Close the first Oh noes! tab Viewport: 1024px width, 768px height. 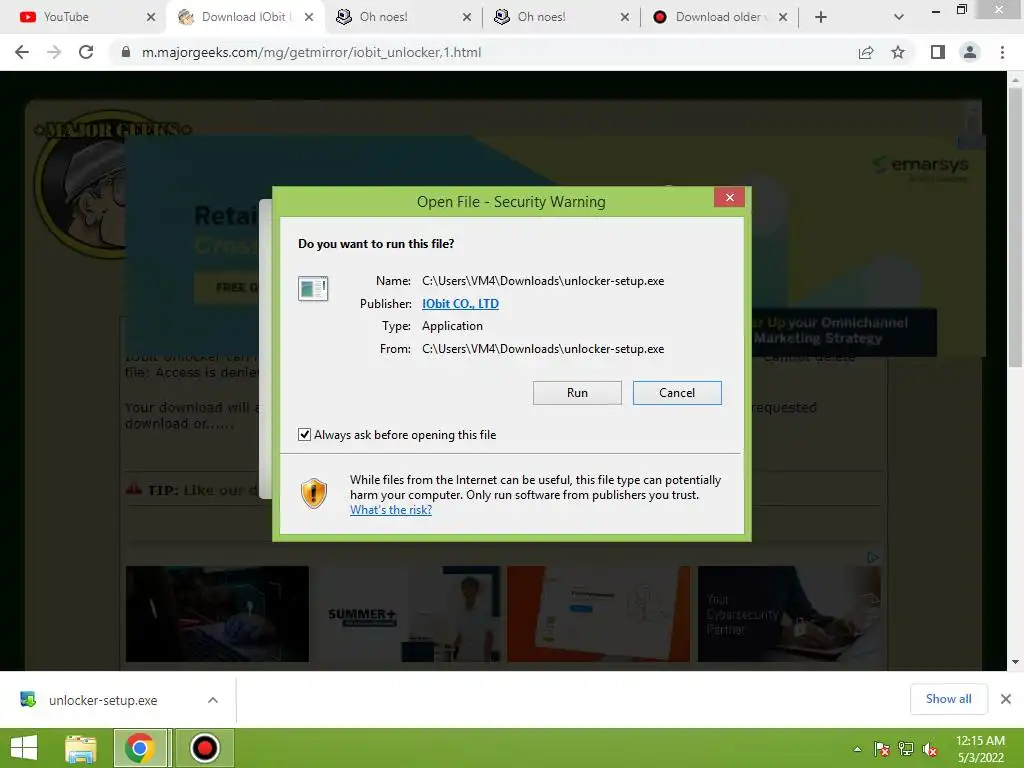(x=467, y=17)
